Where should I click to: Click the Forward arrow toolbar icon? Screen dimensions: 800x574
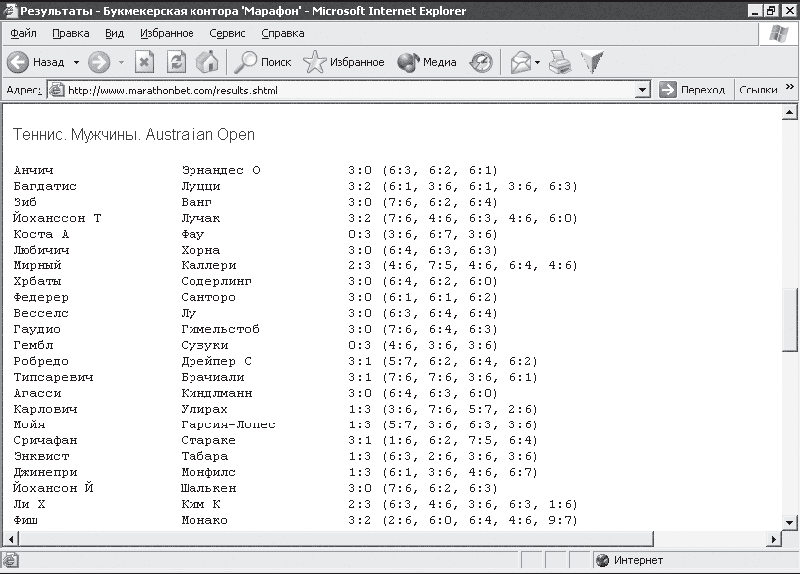[99, 62]
